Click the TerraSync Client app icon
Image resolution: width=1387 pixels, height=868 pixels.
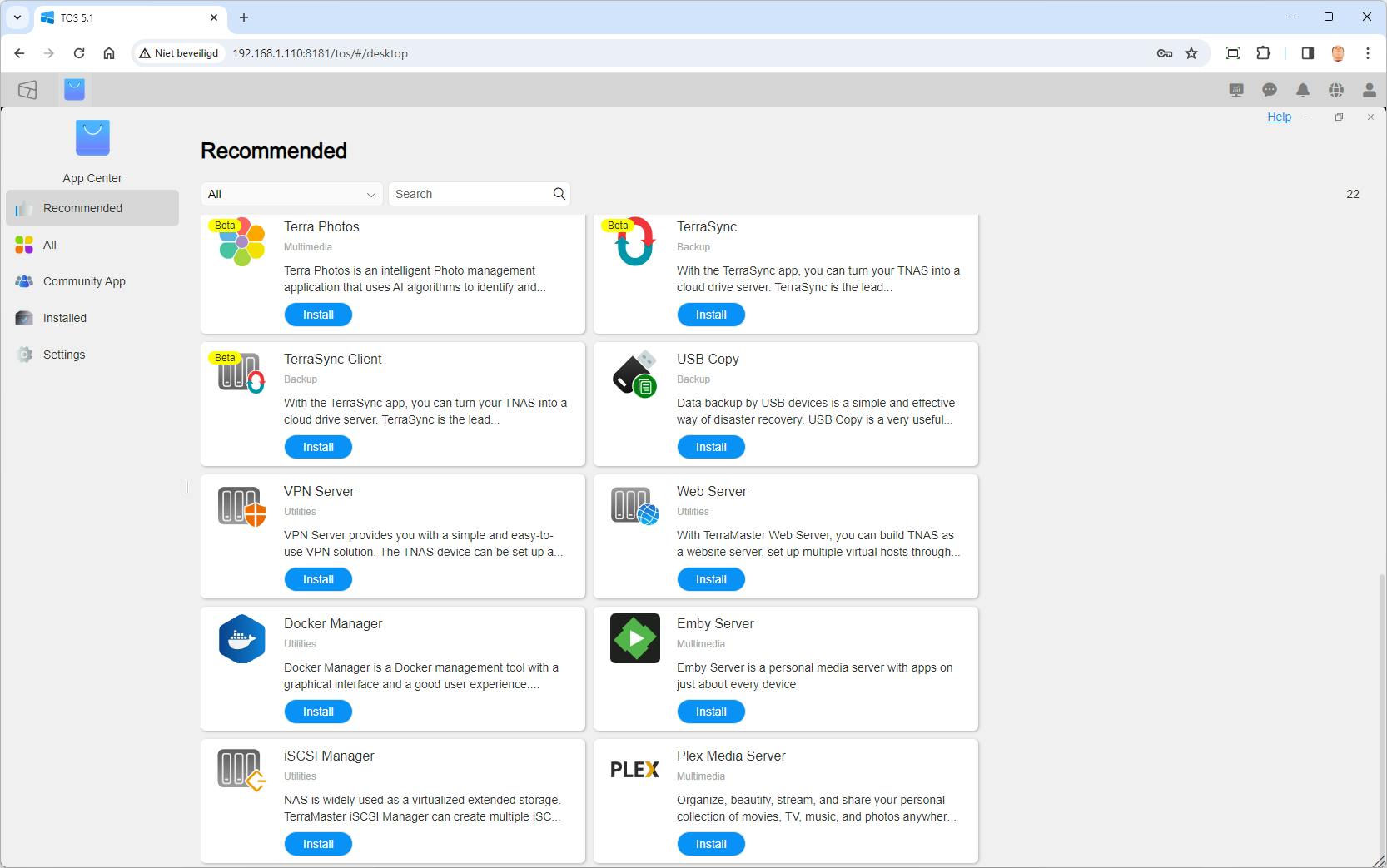tap(241, 374)
